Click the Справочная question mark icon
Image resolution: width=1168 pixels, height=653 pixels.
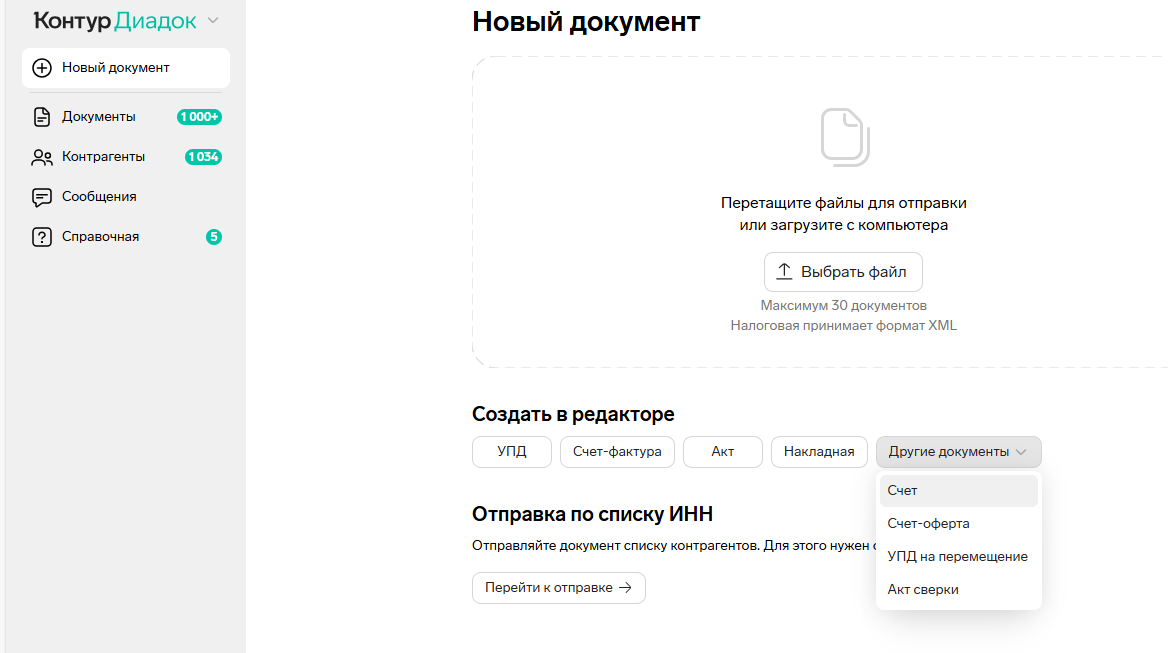(x=42, y=237)
